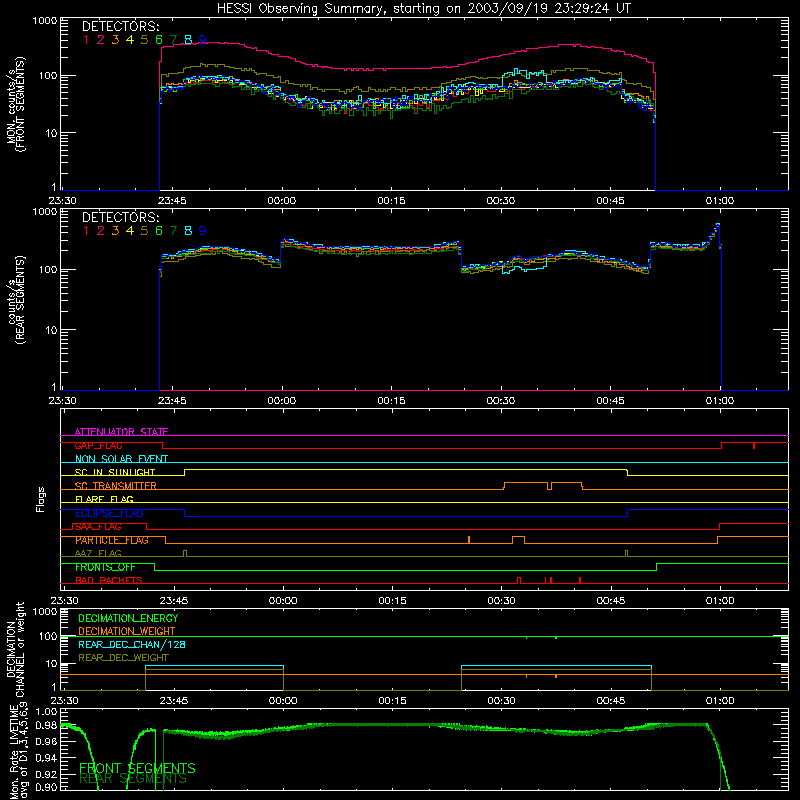The image size is (800, 800).
Task: Select detector 3 in the front segments legend
Action: coord(115,40)
